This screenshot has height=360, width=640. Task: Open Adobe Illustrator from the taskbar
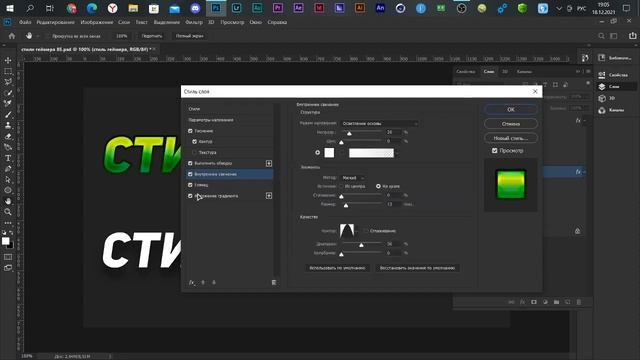pos(360,8)
